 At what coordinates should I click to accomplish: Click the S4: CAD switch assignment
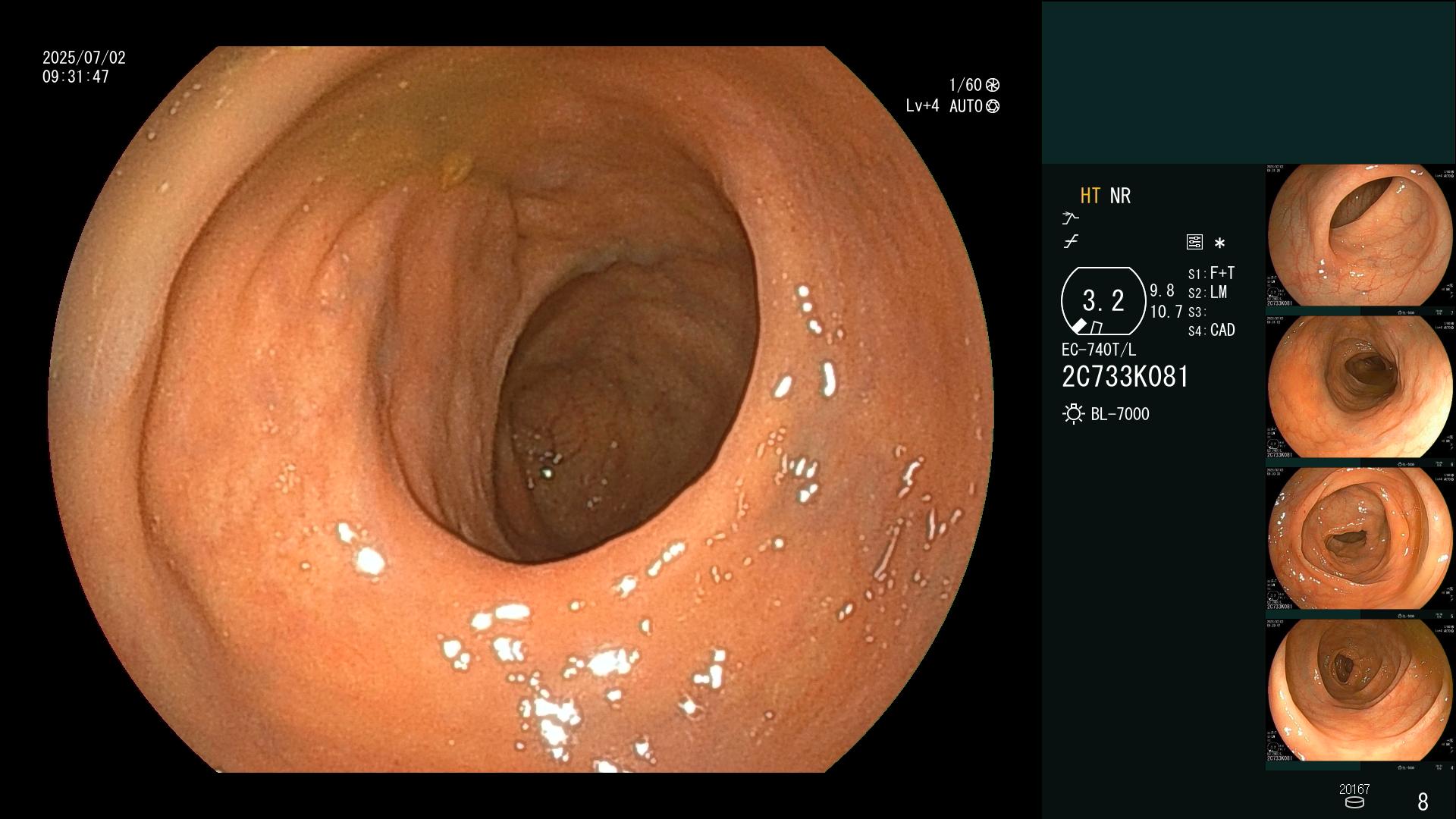point(1211,331)
